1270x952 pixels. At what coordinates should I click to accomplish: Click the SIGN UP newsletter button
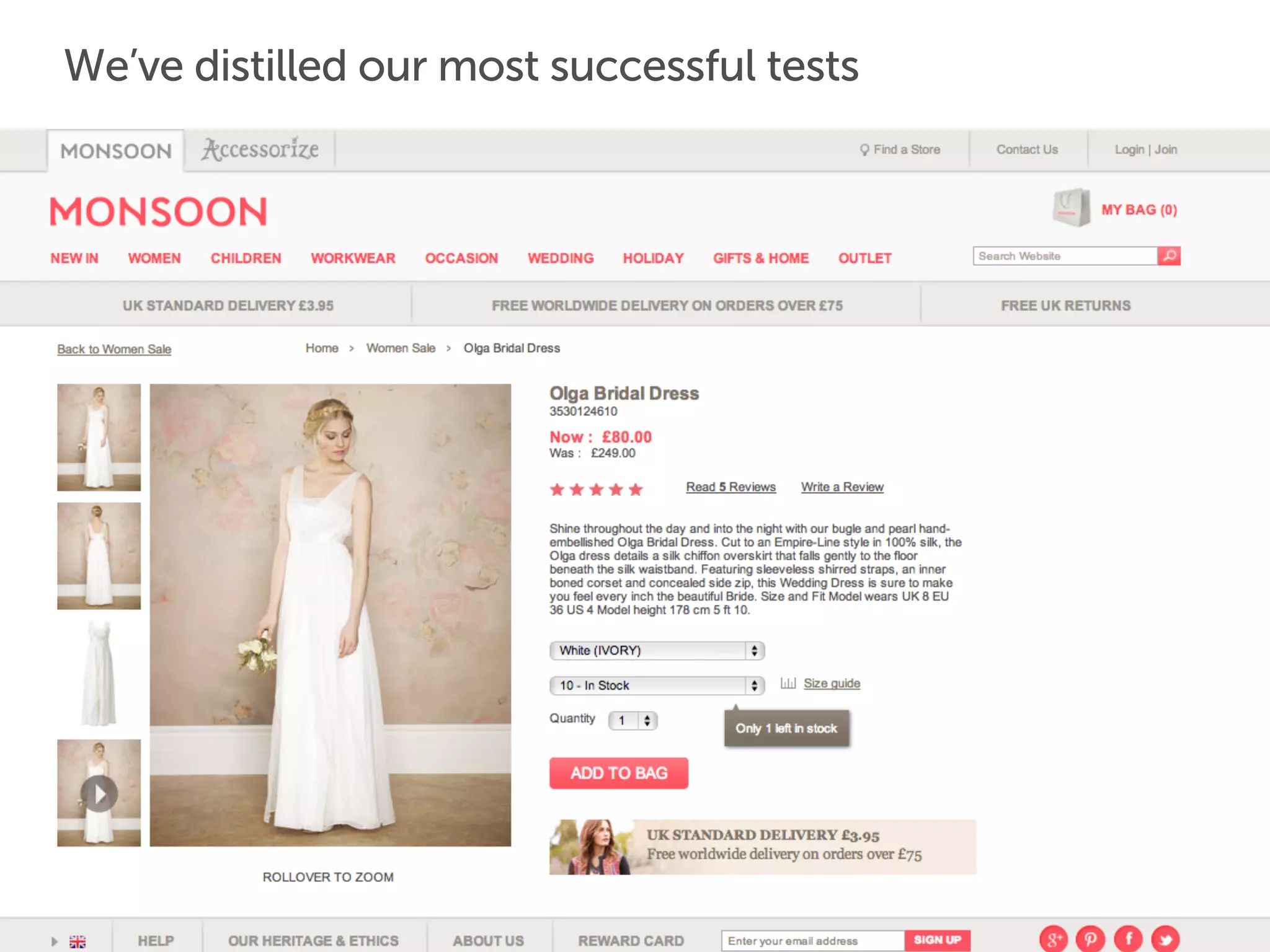(937, 940)
